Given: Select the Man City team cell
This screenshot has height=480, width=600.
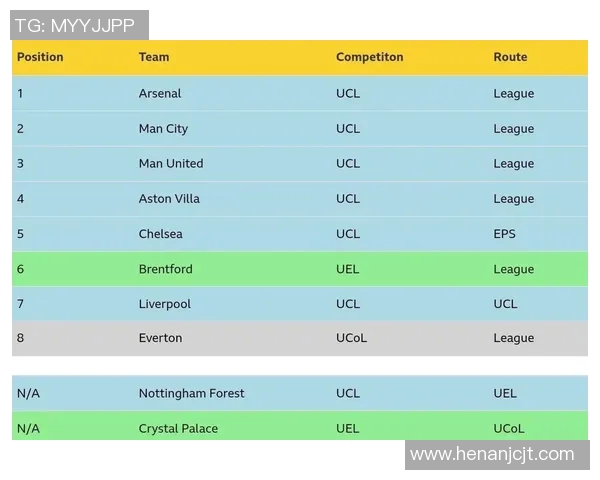Looking at the screenshot, I should click(163, 129).
